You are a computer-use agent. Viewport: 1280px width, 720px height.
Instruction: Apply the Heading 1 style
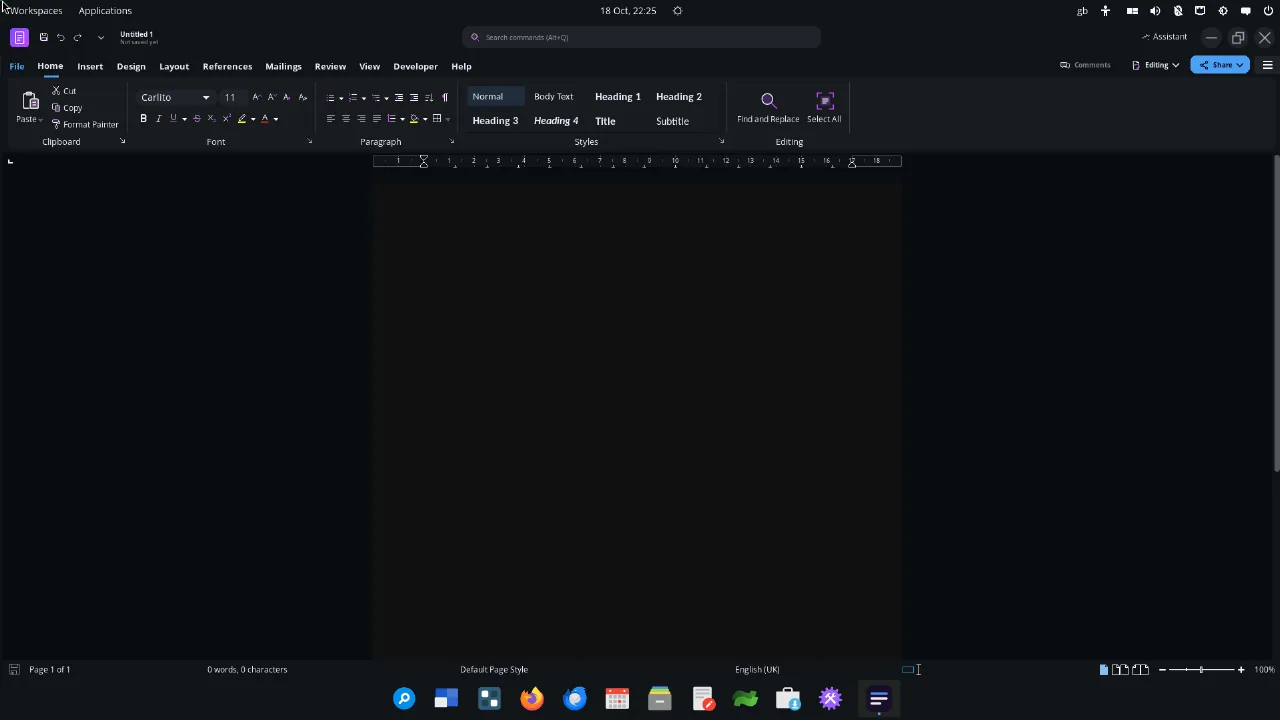(x=617, y=97)
